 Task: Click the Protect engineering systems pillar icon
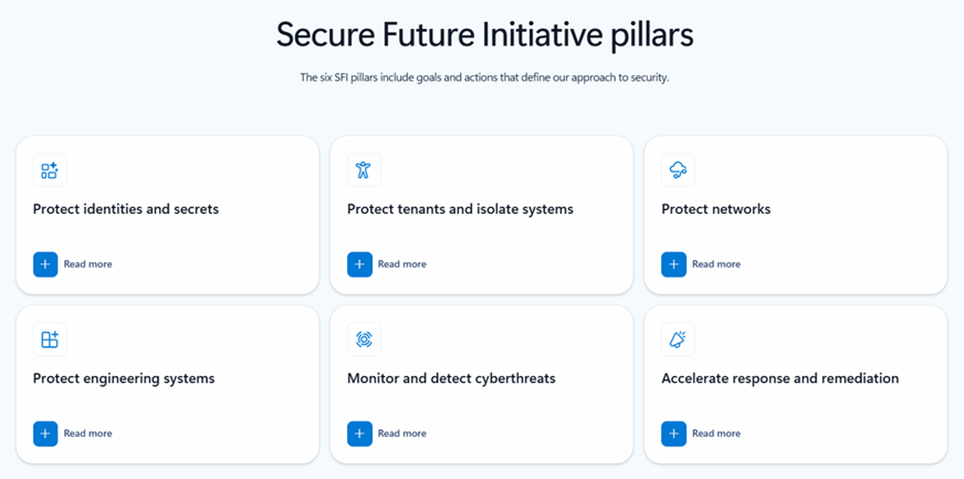(x=49, y=339)
